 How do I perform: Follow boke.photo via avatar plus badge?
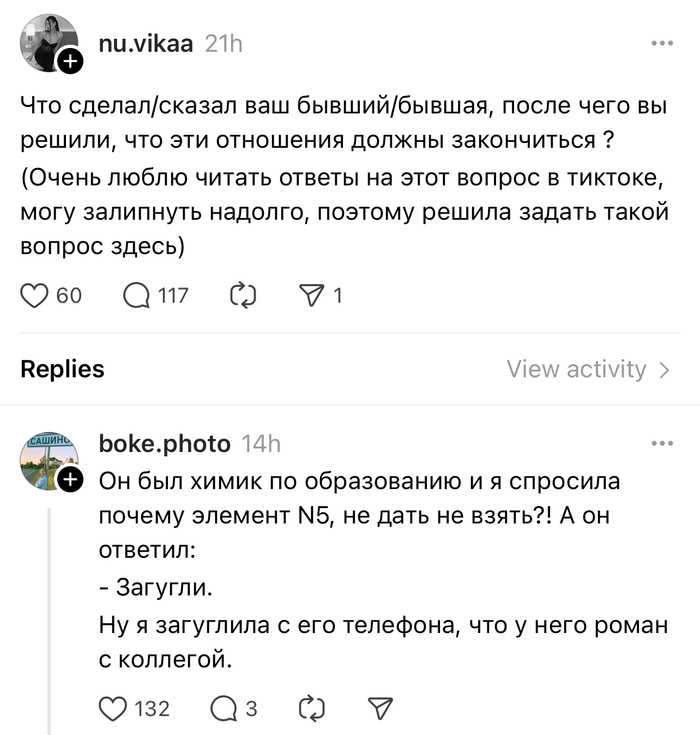pos(69,481)
